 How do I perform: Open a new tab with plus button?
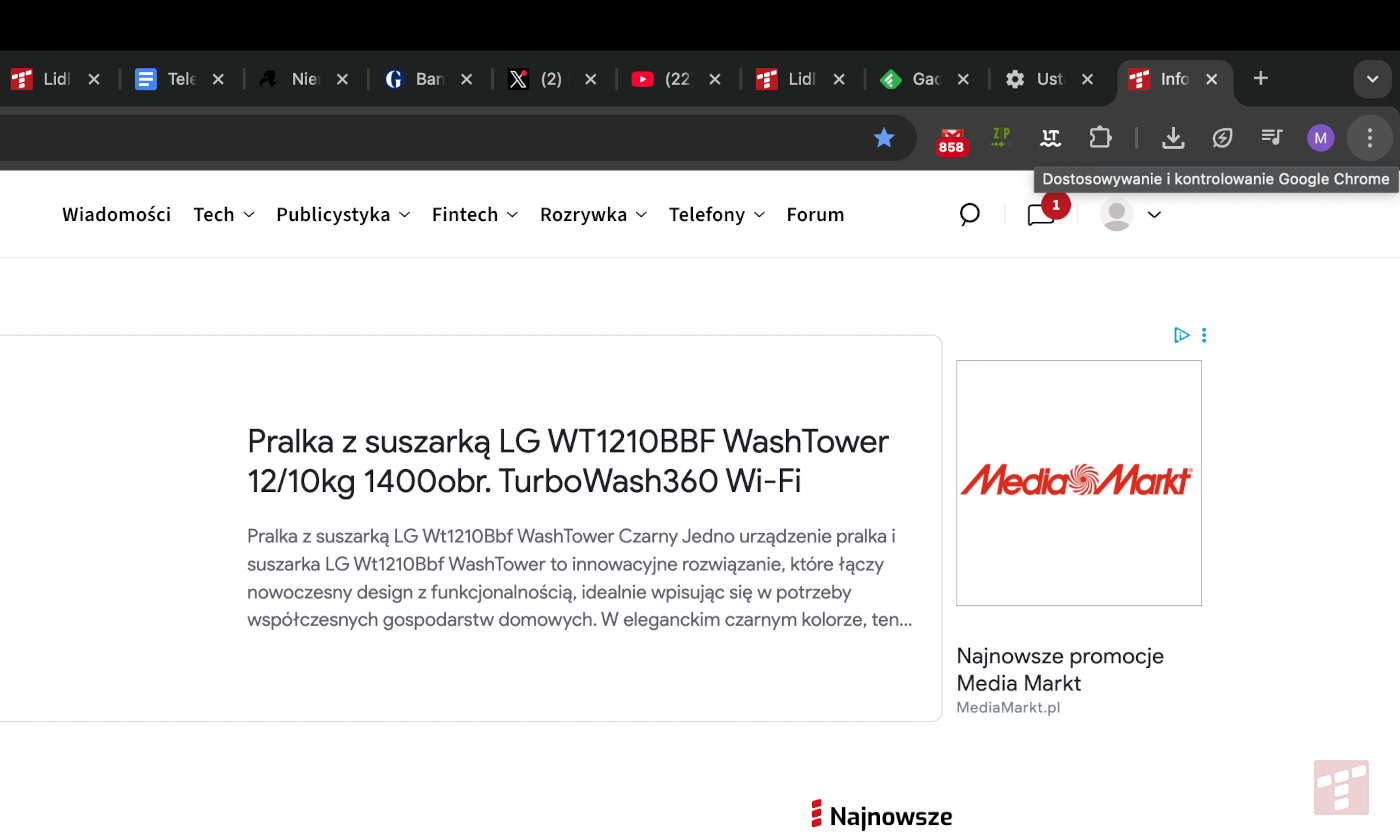pos(1261,79)
